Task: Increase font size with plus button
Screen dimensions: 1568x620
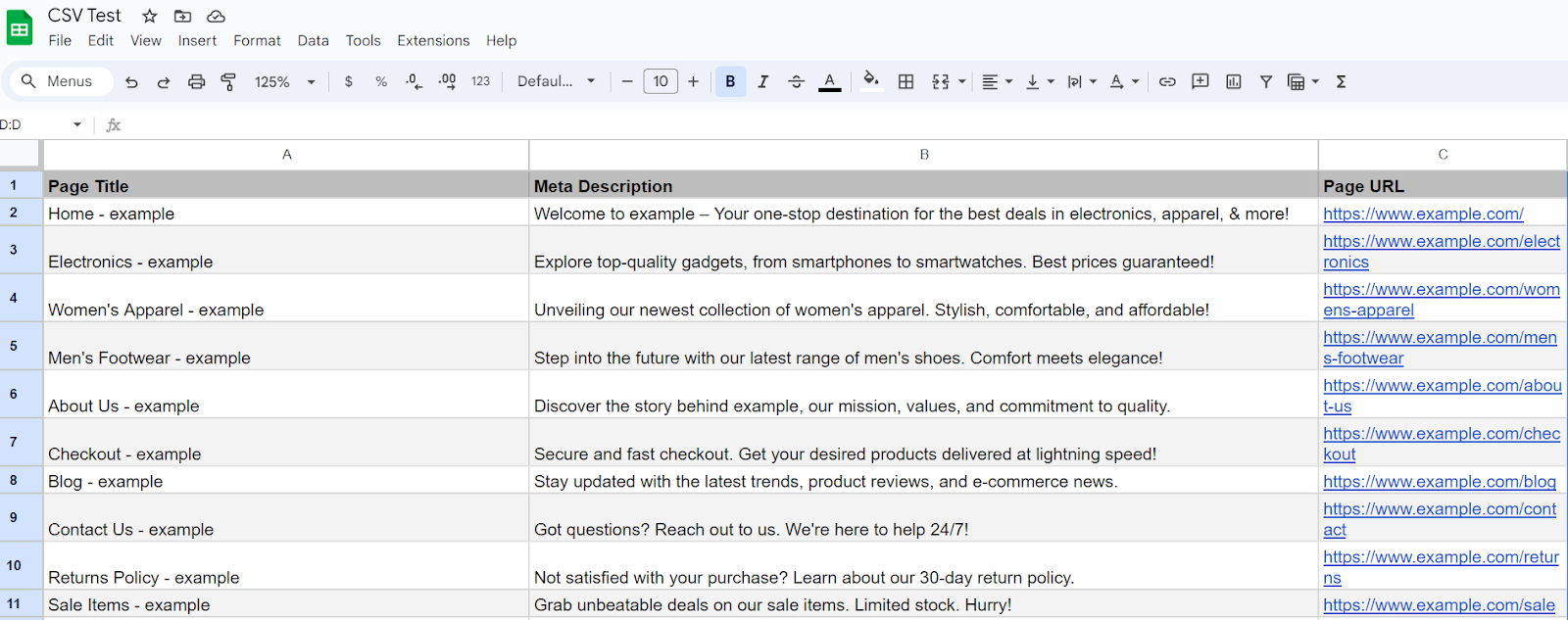Action: pos(693,82)
